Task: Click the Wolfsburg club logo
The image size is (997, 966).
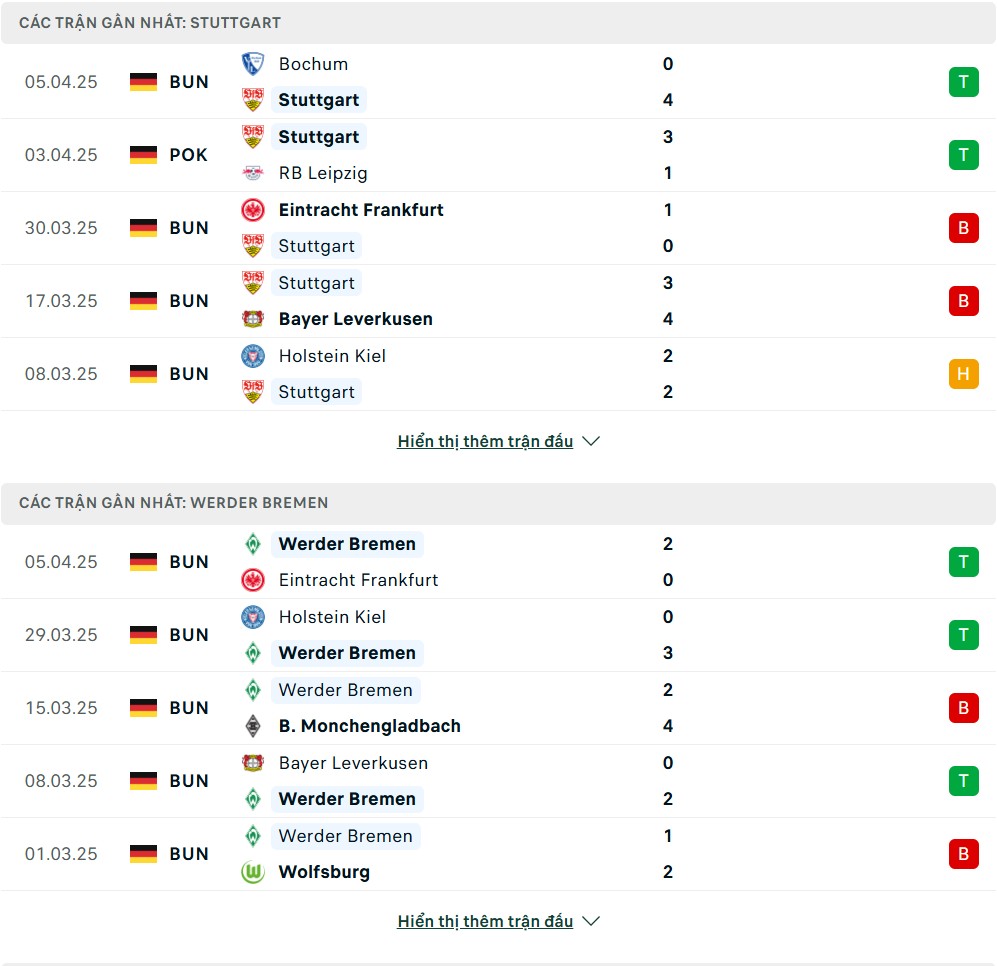Action: click(253, 872)
